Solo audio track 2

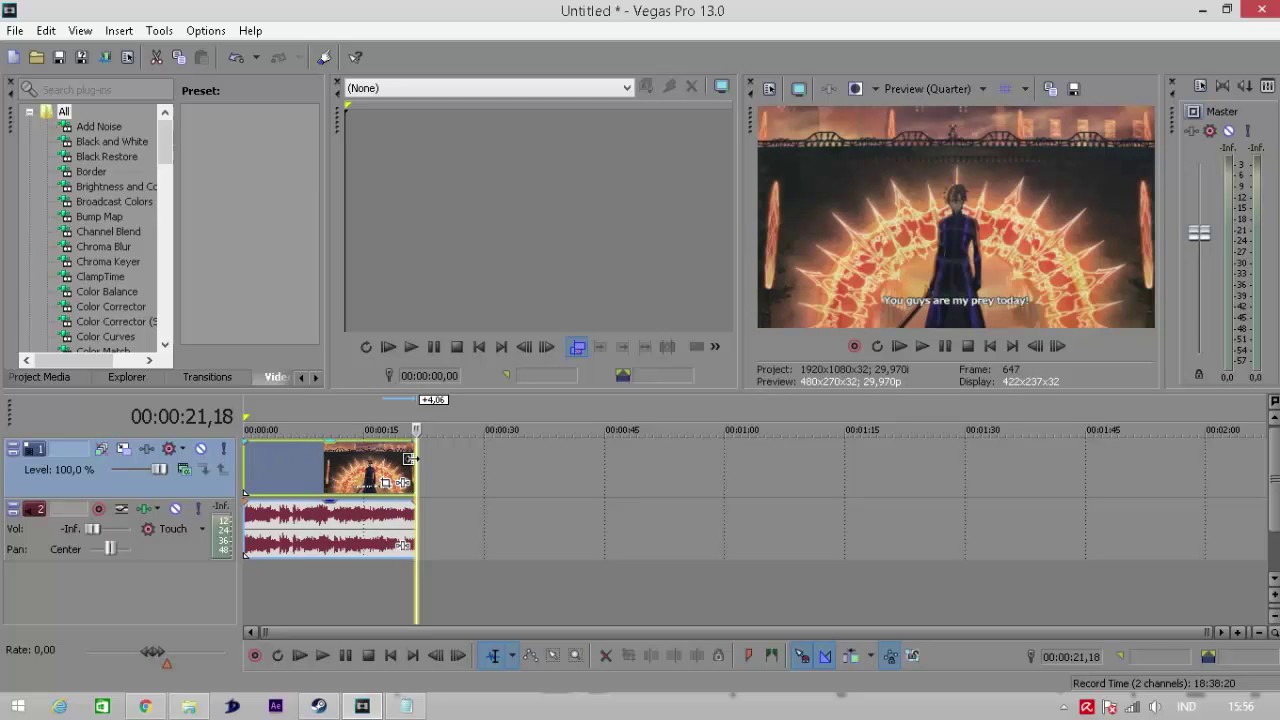198,509
